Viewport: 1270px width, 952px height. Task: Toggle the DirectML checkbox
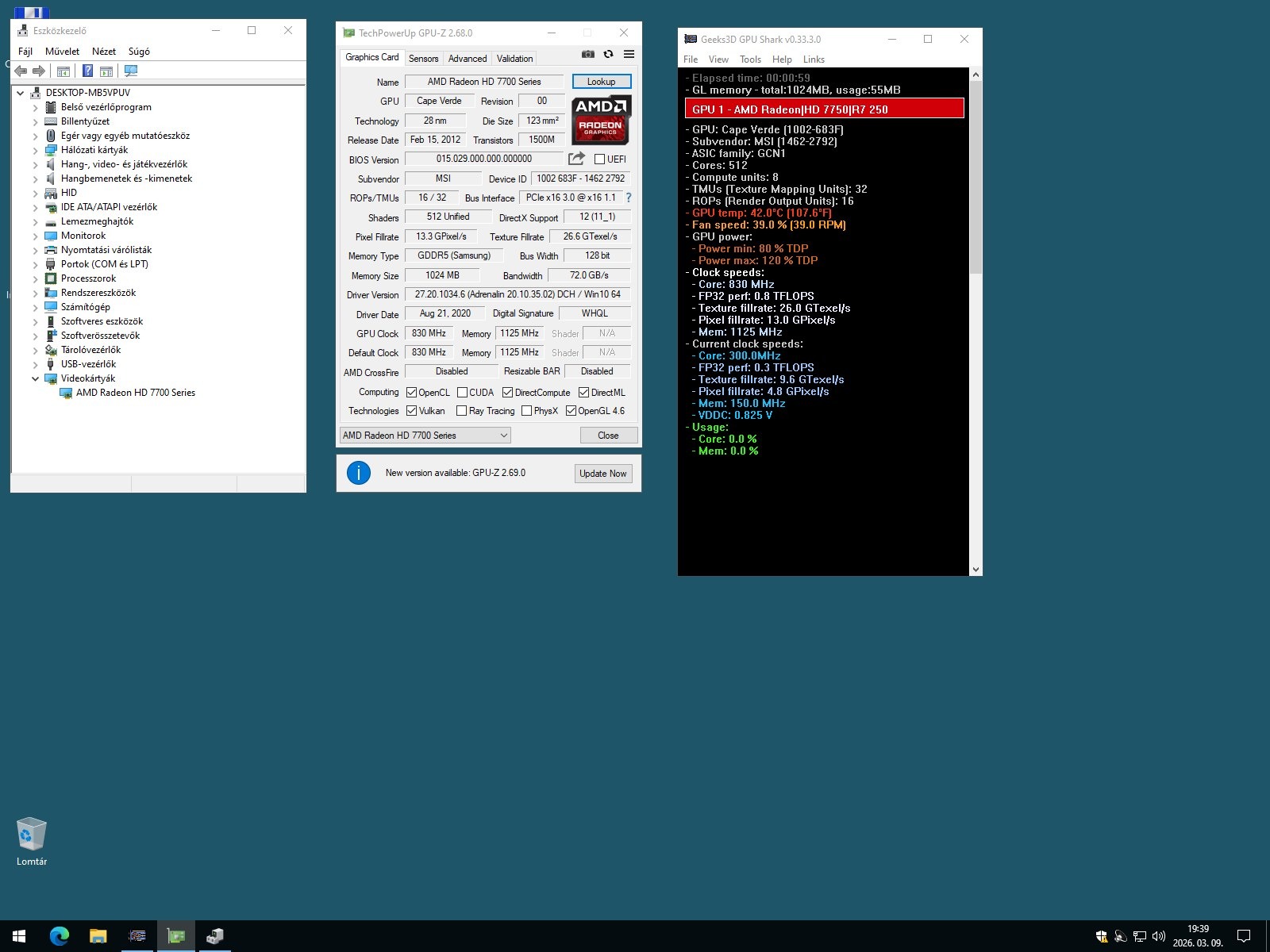[x=584, y=393]
